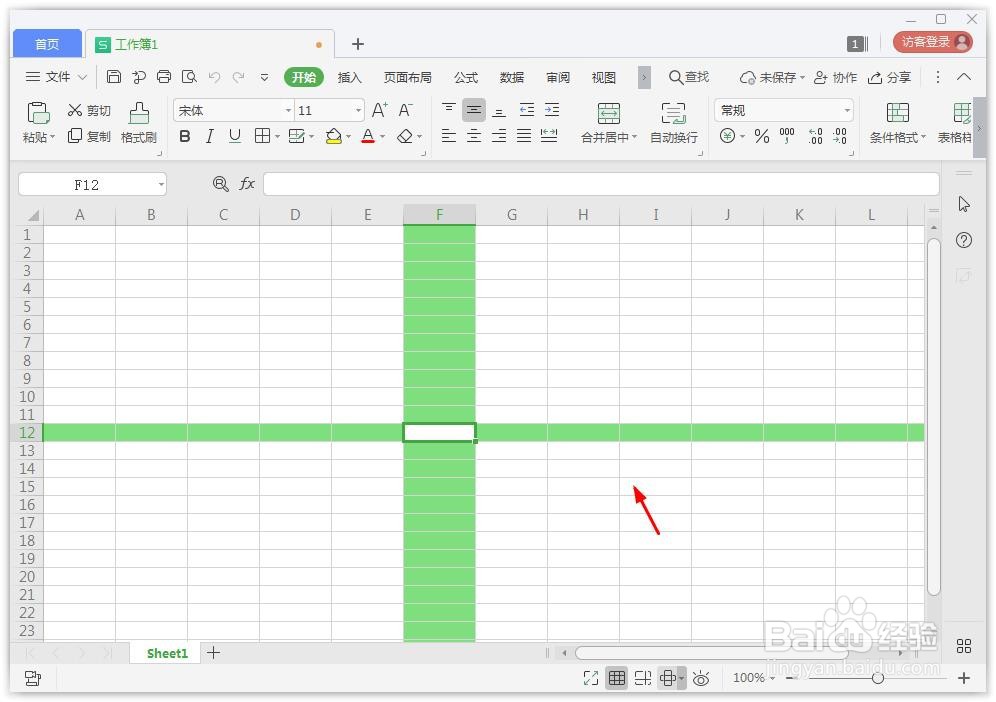Open number format dropdown (常规)
996x702 pixels.
point(847,111)
